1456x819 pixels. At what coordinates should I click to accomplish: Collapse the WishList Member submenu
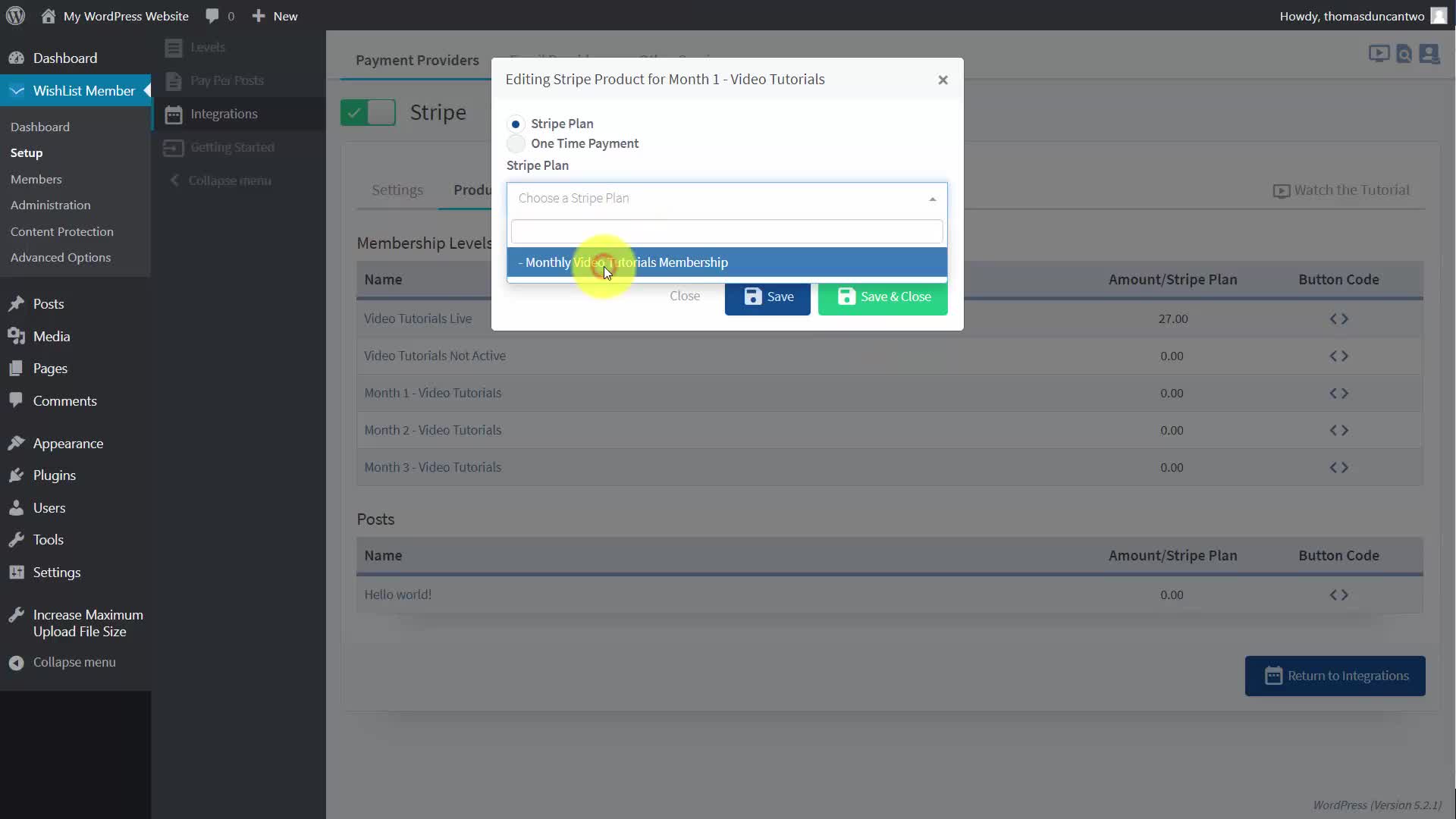click(x=221, y=180)
